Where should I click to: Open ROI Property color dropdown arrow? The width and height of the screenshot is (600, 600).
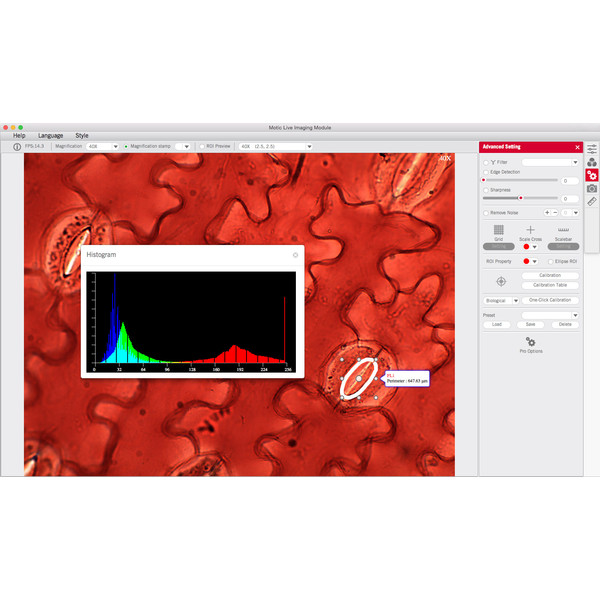[x=535, y=261]
